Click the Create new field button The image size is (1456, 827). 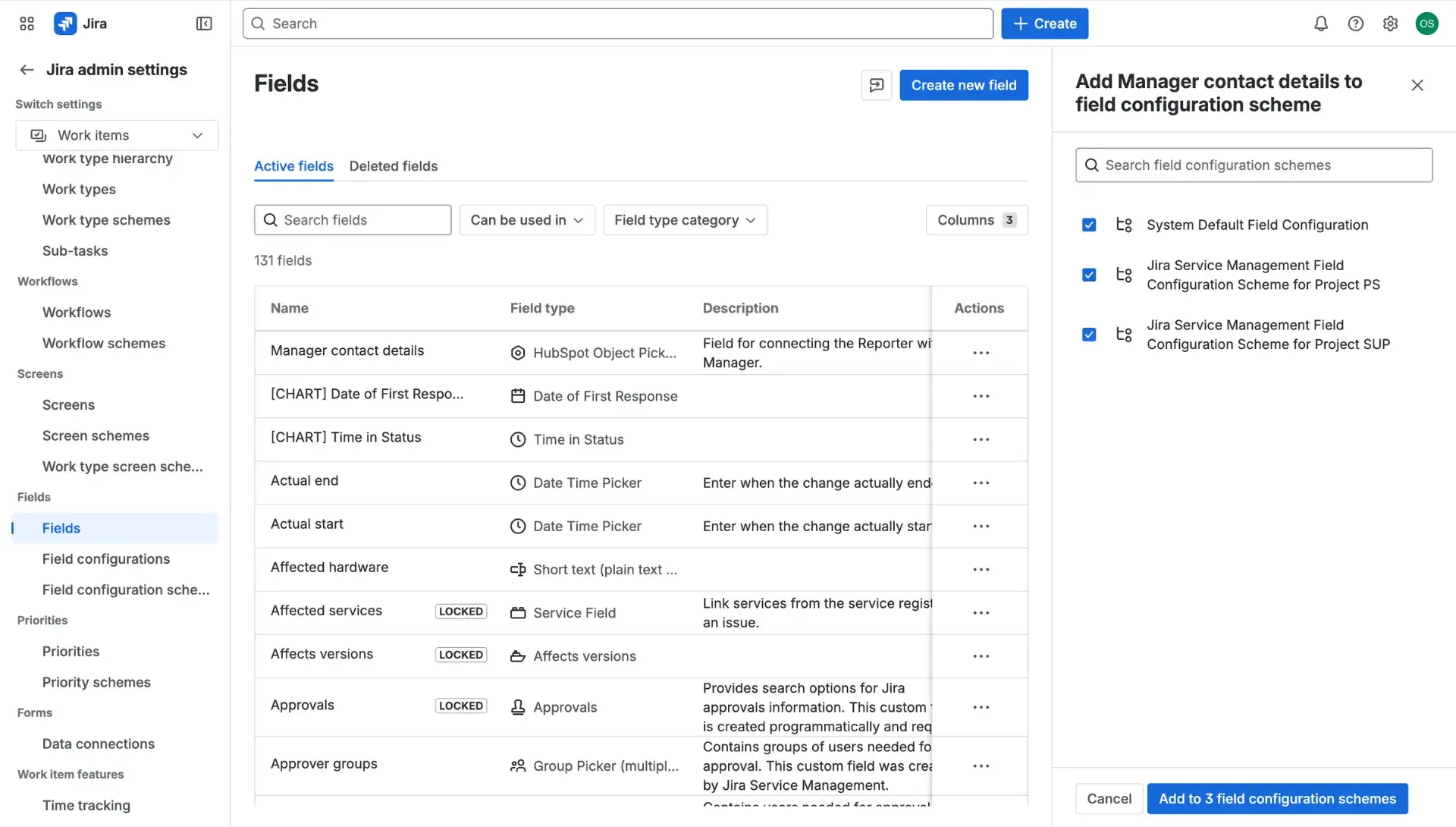964,85
